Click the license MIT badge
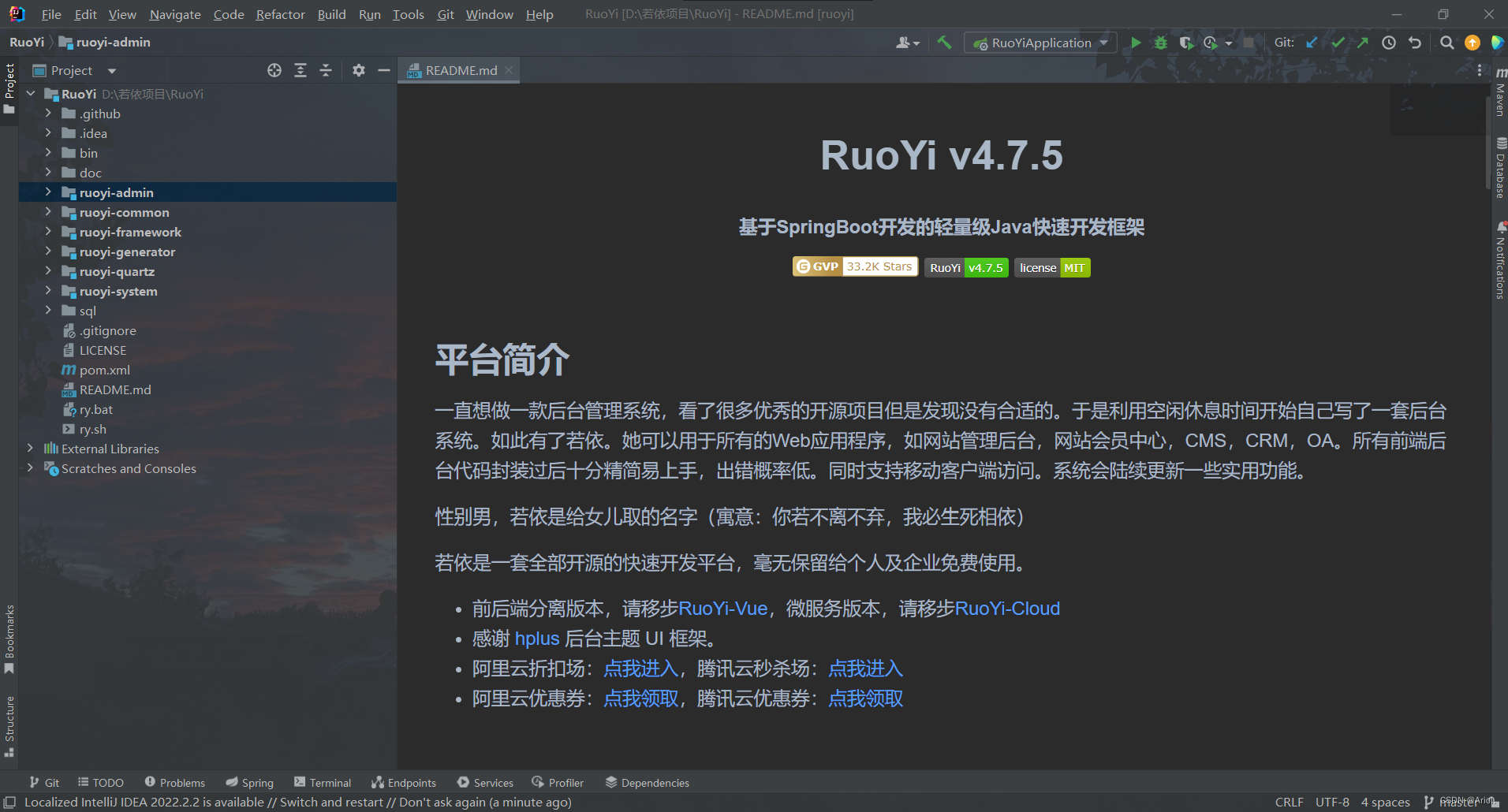This screenshot has height=812, width=1508. [x=1052, y=268]
